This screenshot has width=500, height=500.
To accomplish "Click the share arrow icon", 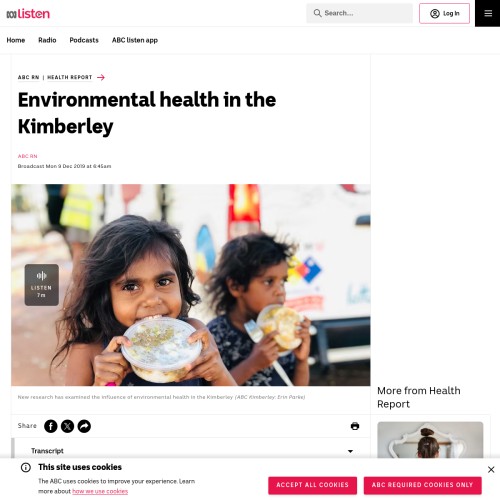I will (x=84, y=426).
